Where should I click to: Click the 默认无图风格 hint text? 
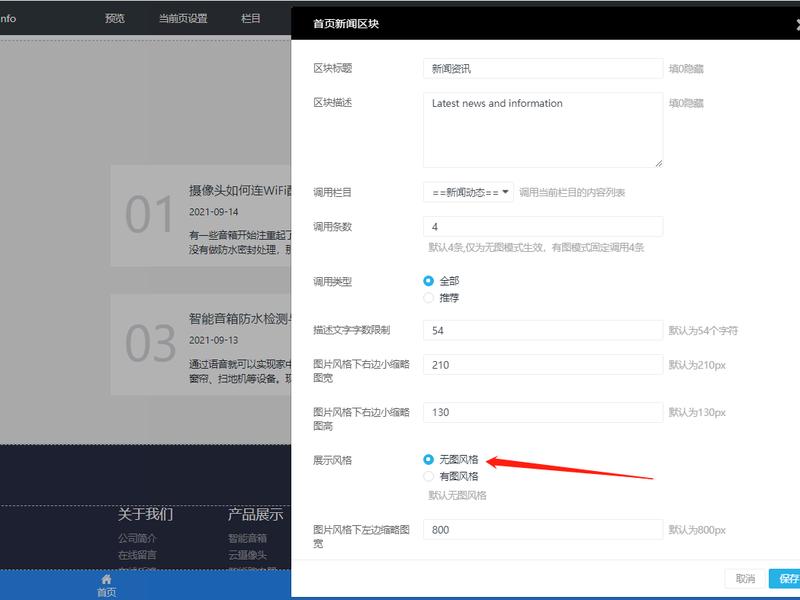(x=457, y=495)
